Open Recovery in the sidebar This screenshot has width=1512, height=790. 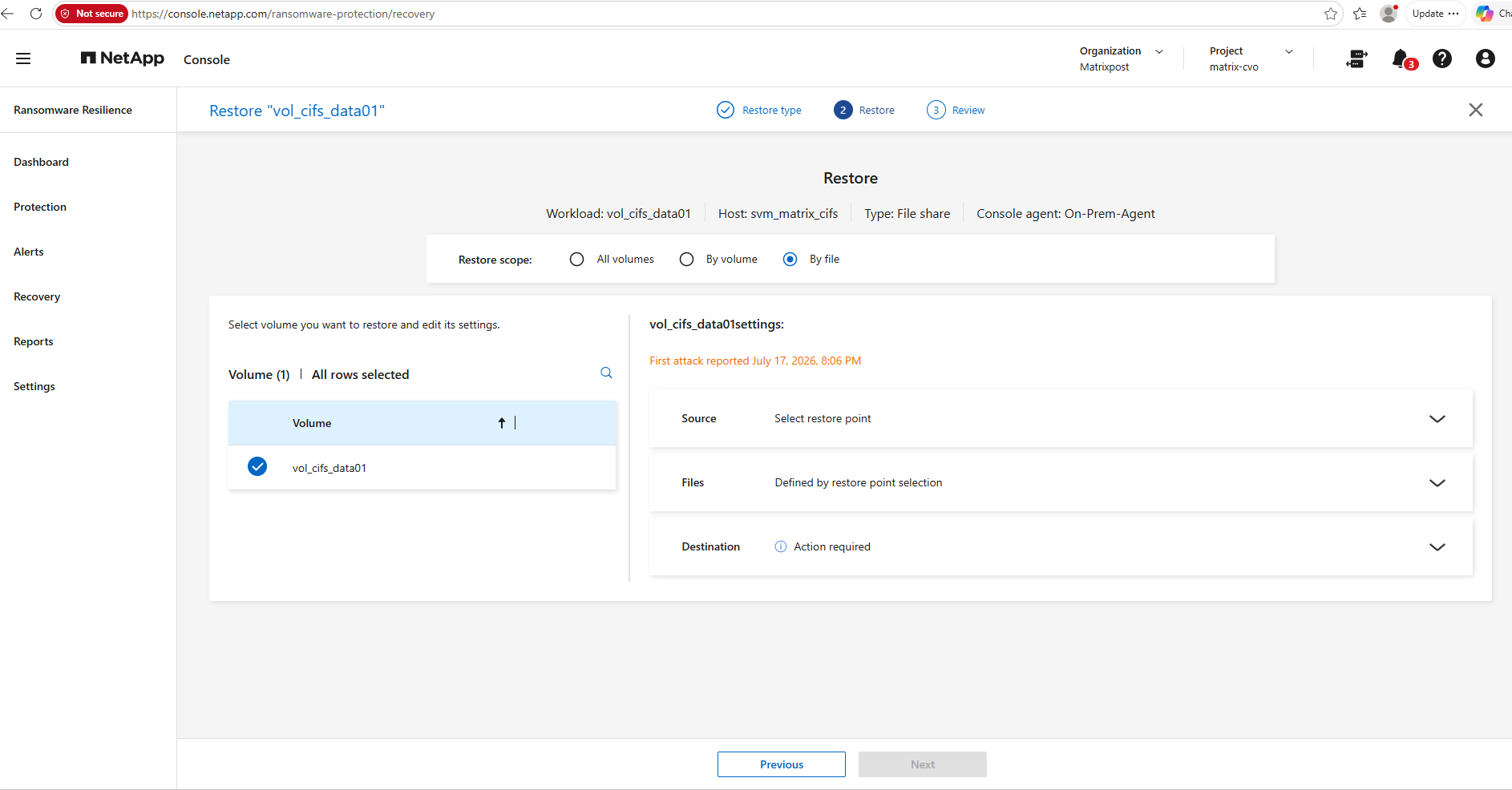(37, 296)
